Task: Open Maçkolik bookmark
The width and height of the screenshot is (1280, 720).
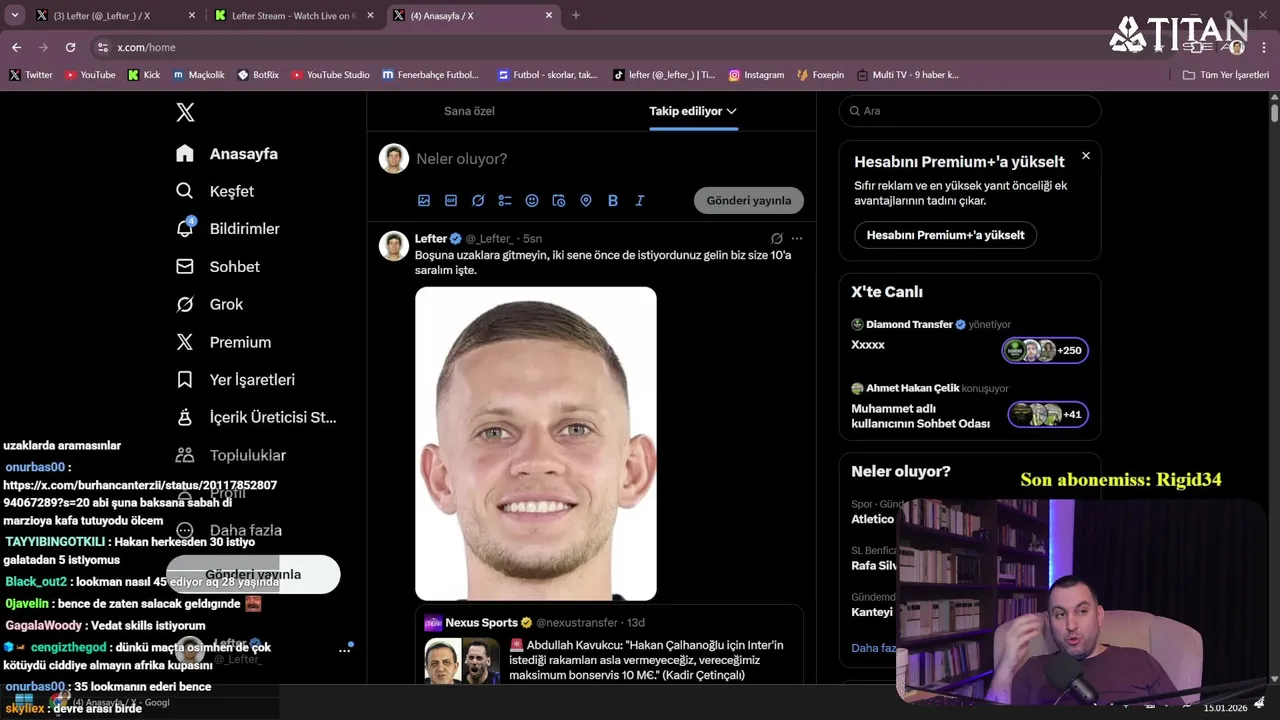Action: (199, 75)
